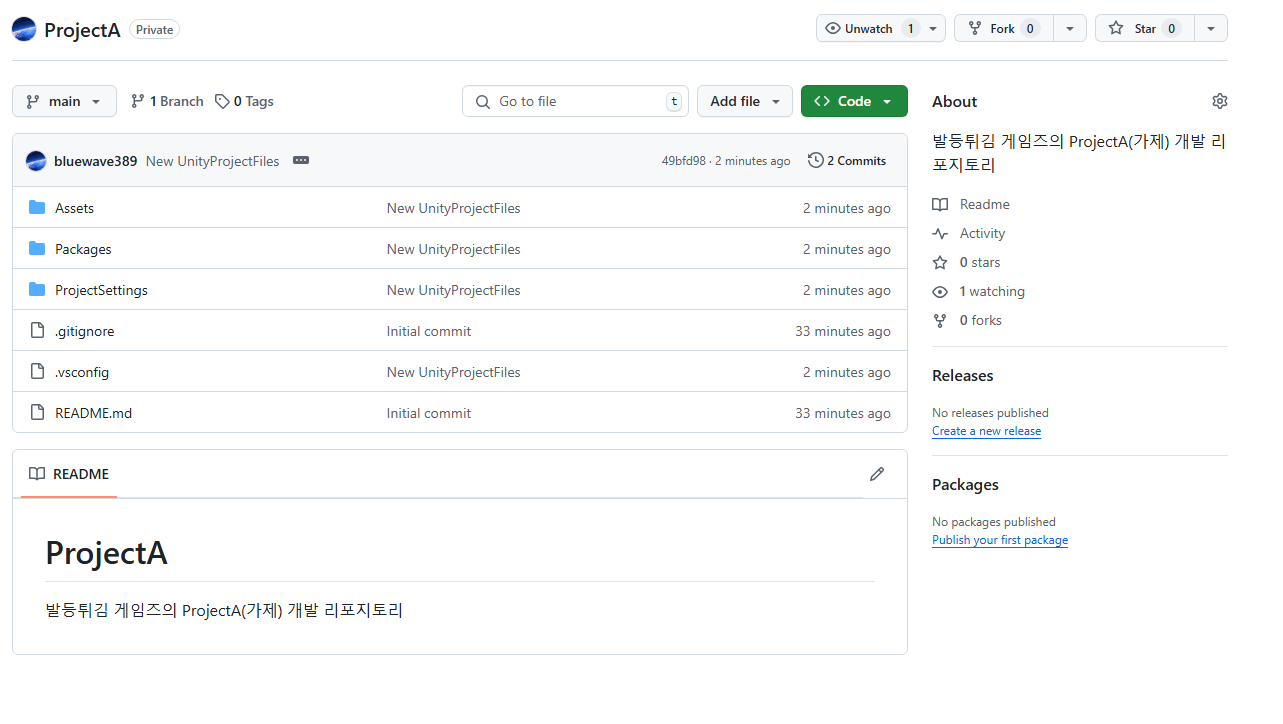Click the Packages heading in sidebar

[x=965, y=485]
